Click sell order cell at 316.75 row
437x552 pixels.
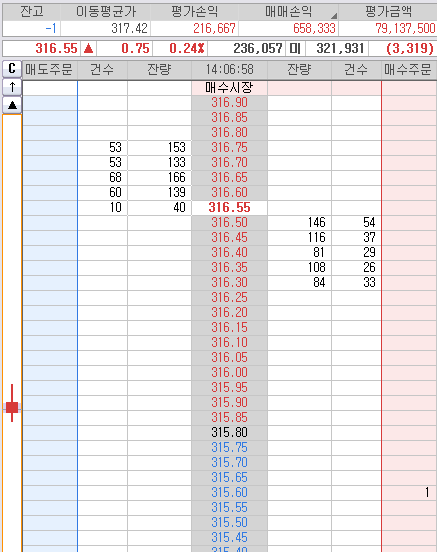point(50,148)
